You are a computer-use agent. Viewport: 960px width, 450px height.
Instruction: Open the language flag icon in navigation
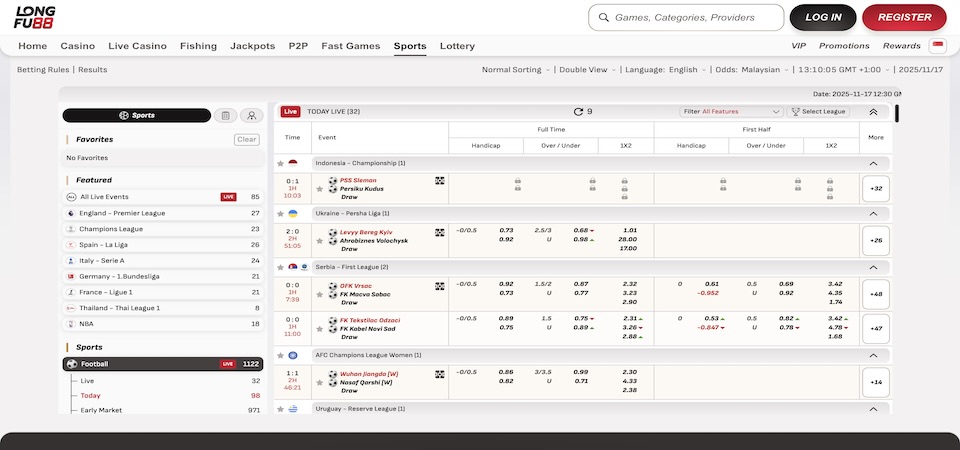pyautogui.click(x=937, y=46)
